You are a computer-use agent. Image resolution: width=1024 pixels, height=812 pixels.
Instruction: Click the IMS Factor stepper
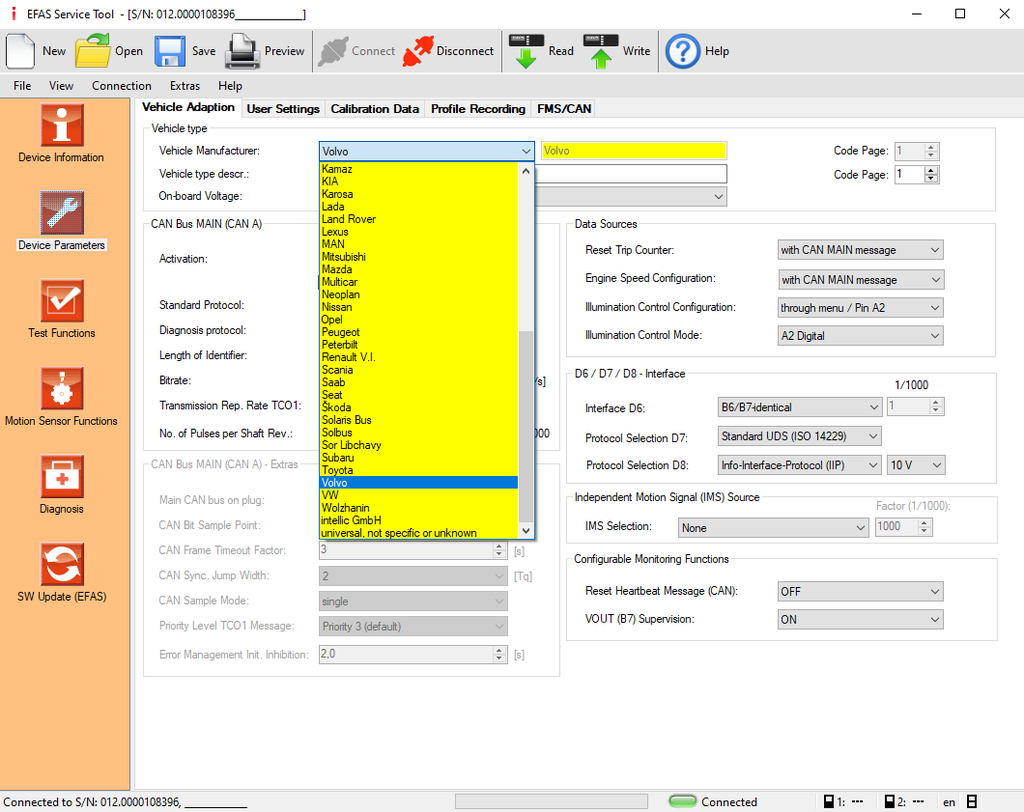click(x=924, y=527)
